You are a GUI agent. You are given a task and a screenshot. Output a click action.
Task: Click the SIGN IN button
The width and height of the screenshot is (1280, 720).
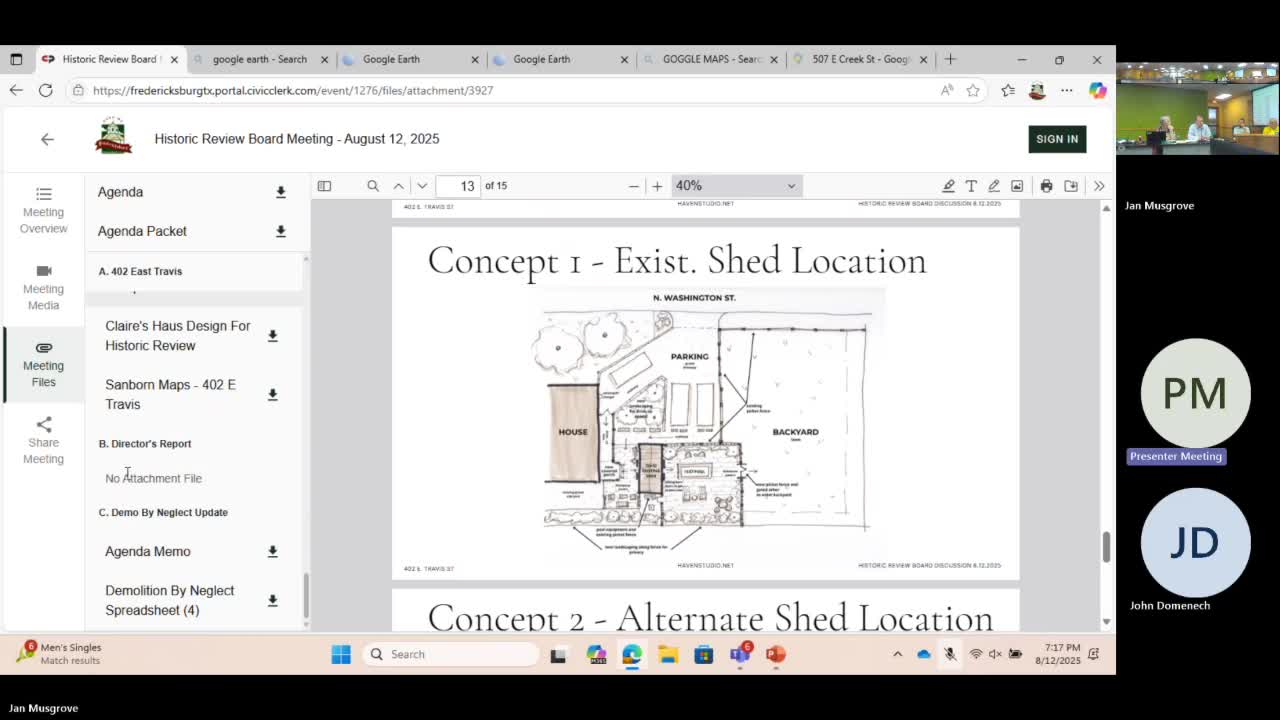point(1057,139)
